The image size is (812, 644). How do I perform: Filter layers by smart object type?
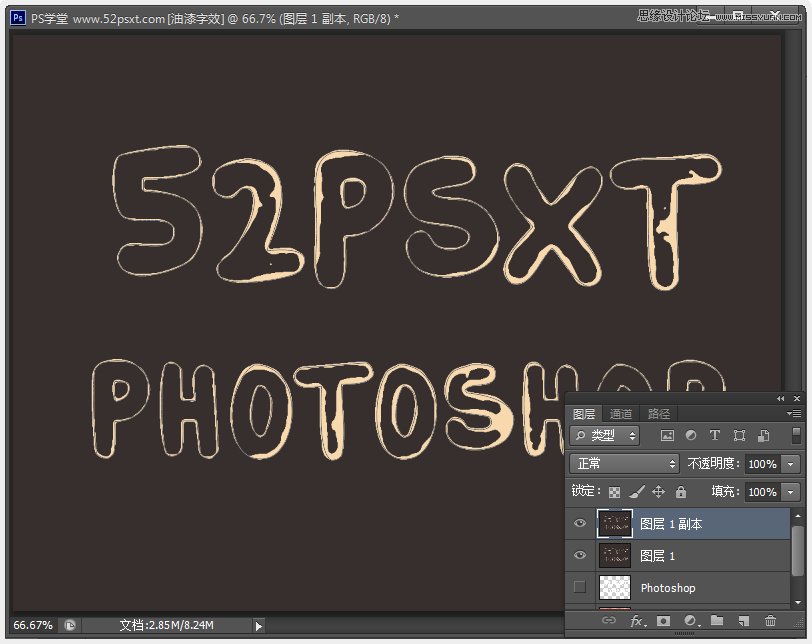(763, 436)
